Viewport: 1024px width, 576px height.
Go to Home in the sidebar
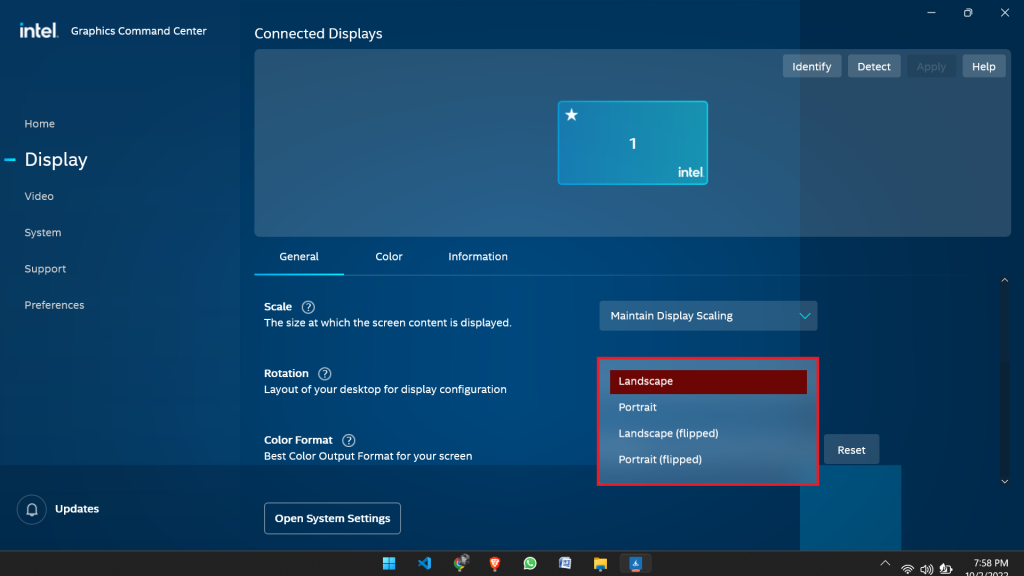point(40,123)
